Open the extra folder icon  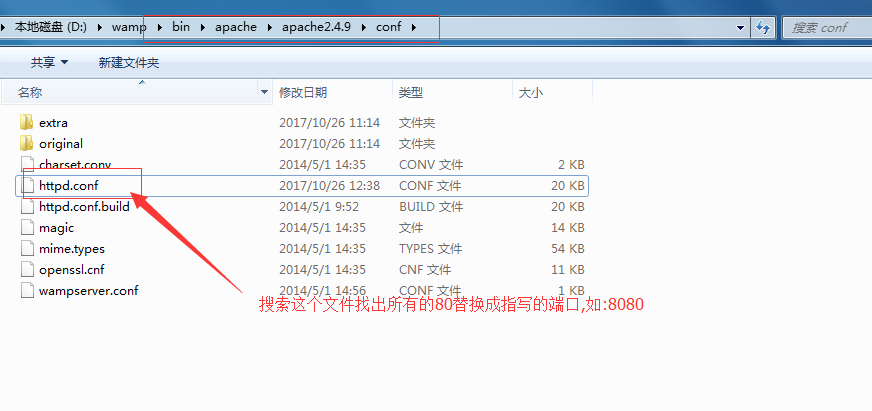click(x=26, y=122)
